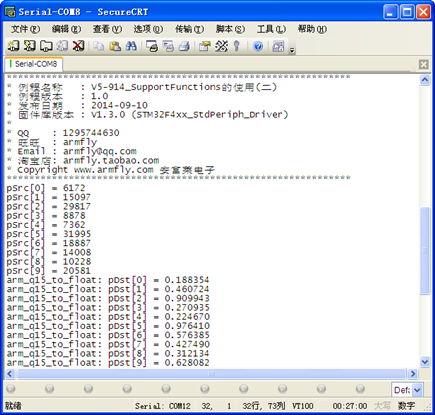The height and width of the screenshot is (415, 435).
Task: Open the 文件(F) menu
Action: 25,29
